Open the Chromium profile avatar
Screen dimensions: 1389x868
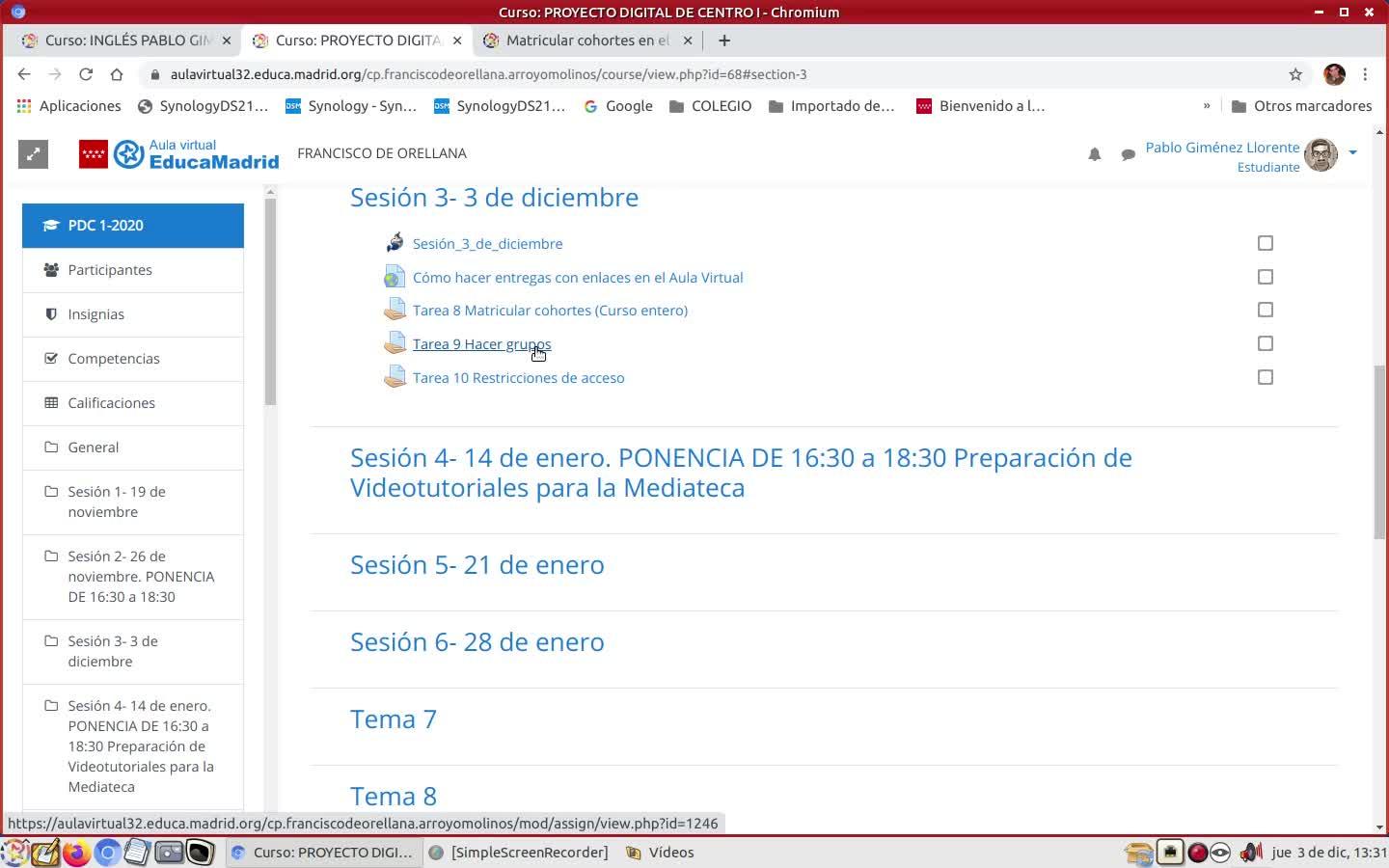[1334, 74]
